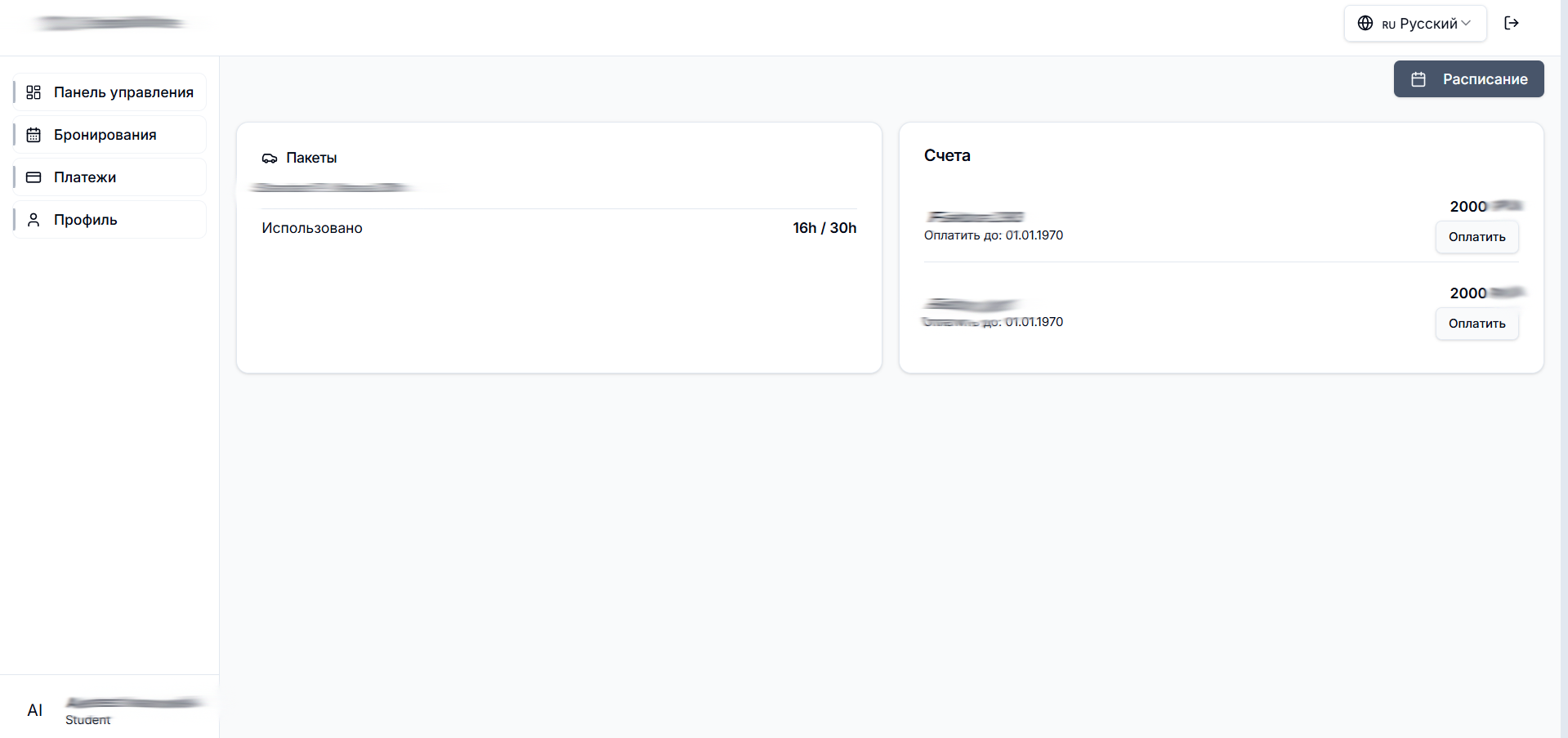Click the AI user avatar at bottom
The height and width of the screenshot is (738, 1568).
click(x=34, y=710)
